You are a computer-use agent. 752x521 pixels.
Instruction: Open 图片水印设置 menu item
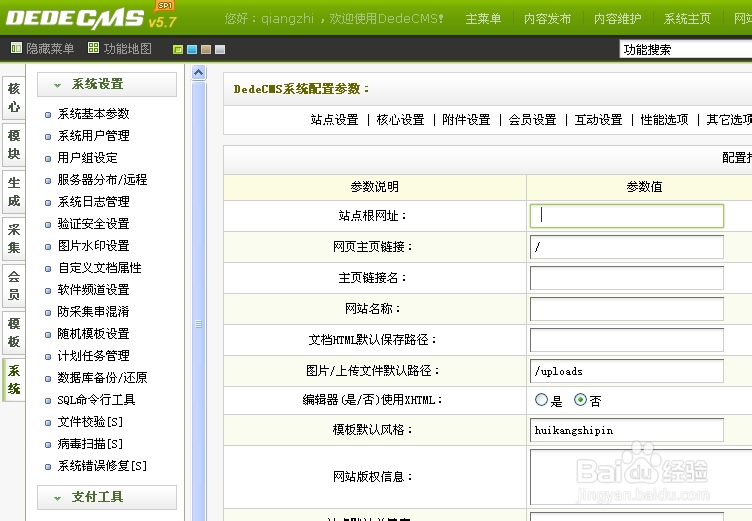coord(94,246)
